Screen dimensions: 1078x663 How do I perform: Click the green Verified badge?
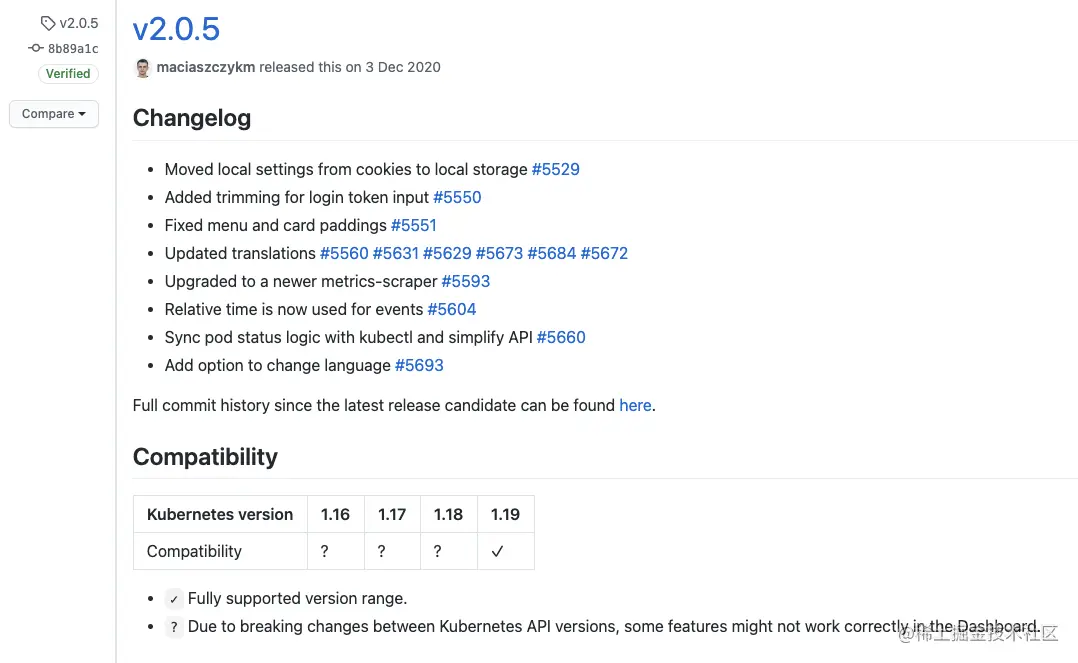coord(68,74)
